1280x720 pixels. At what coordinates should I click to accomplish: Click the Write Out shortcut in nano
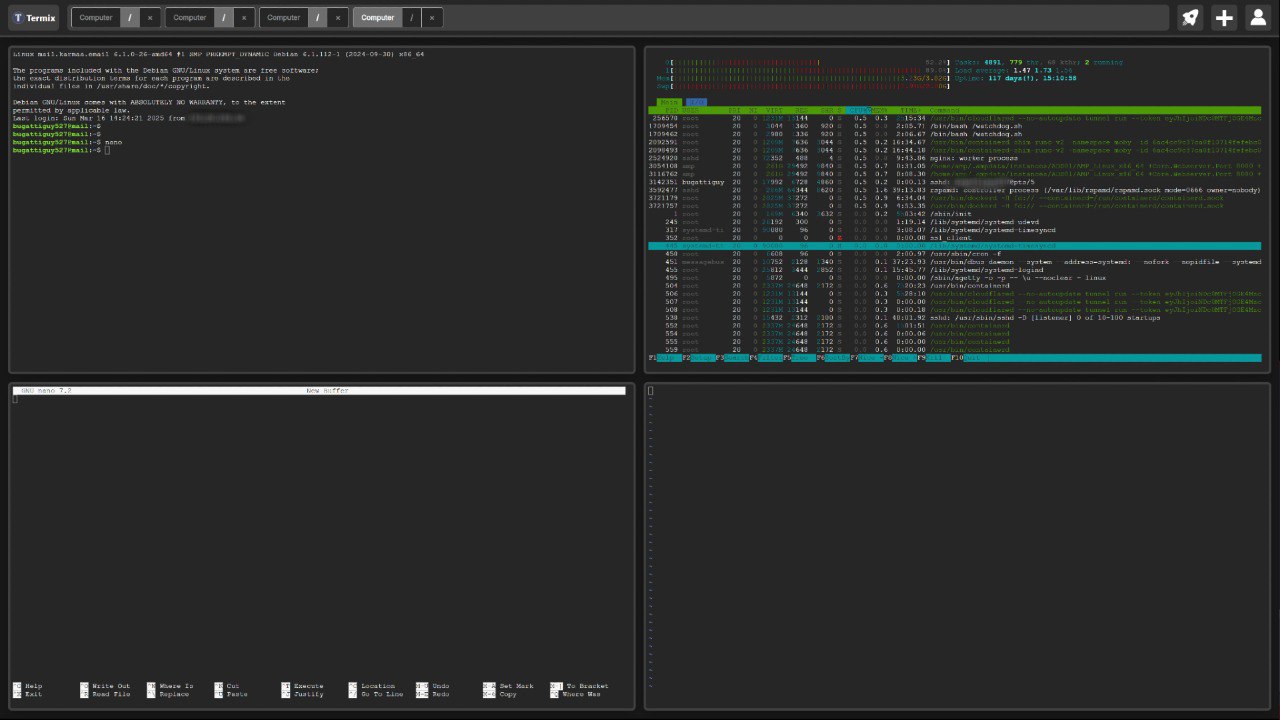[x=105, y=686]
